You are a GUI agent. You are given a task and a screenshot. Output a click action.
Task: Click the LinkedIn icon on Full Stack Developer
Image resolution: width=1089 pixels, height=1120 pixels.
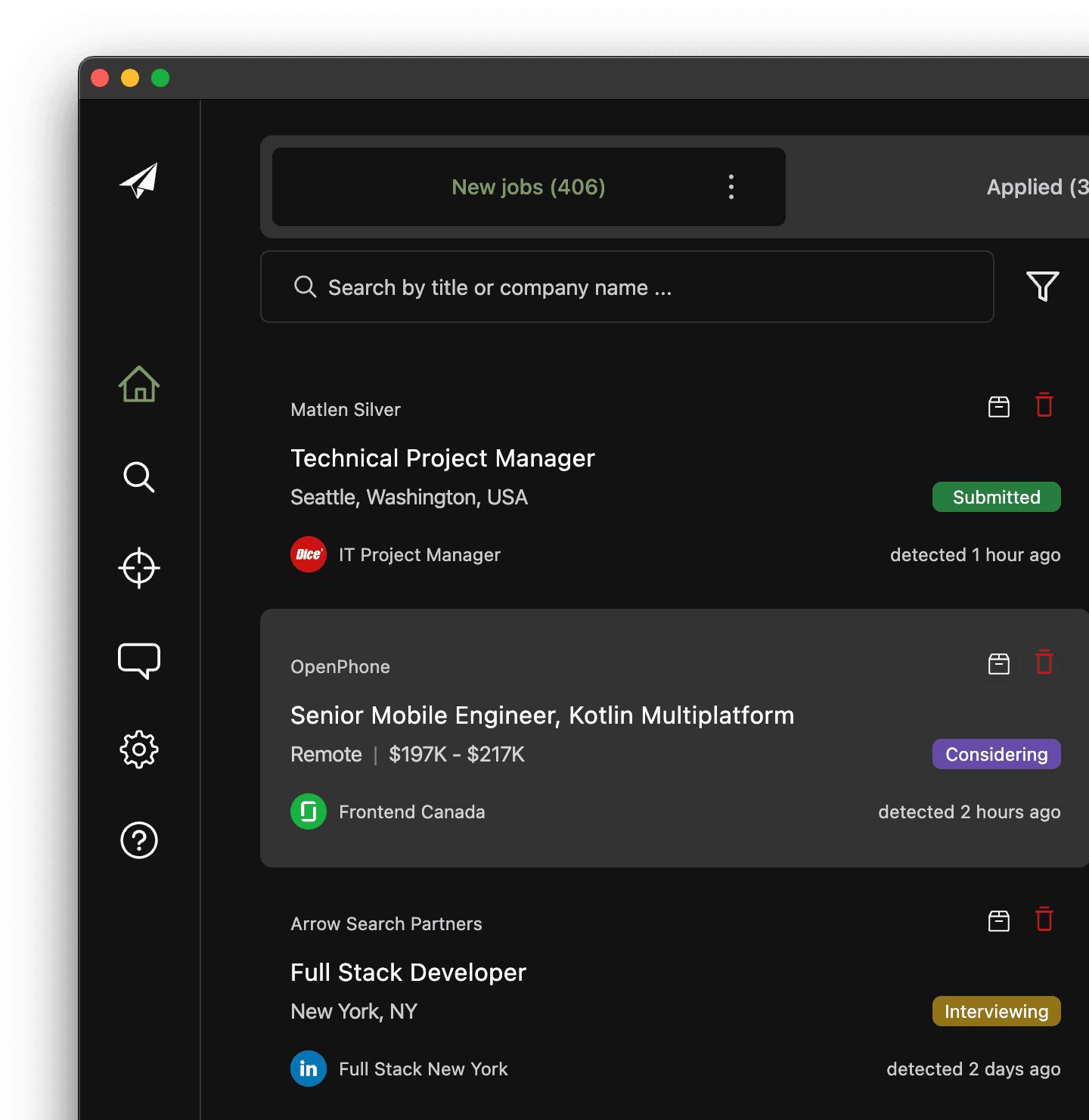tap(308, 1069)
